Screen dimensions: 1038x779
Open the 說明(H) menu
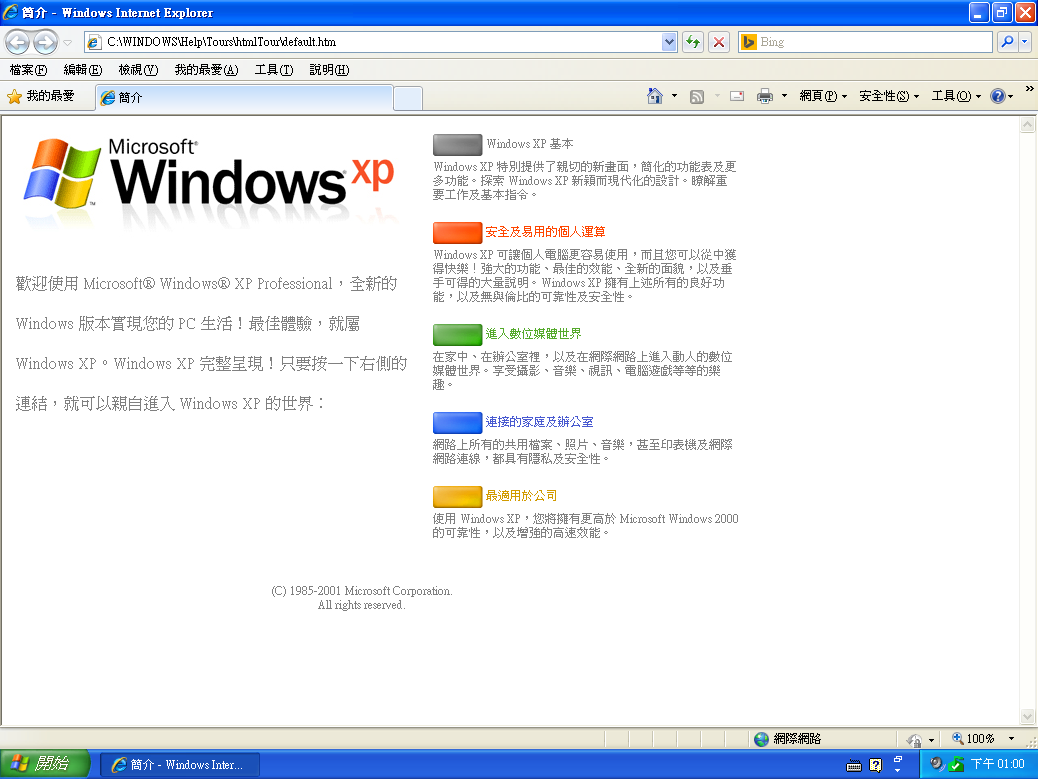click(x=329, y=69)
